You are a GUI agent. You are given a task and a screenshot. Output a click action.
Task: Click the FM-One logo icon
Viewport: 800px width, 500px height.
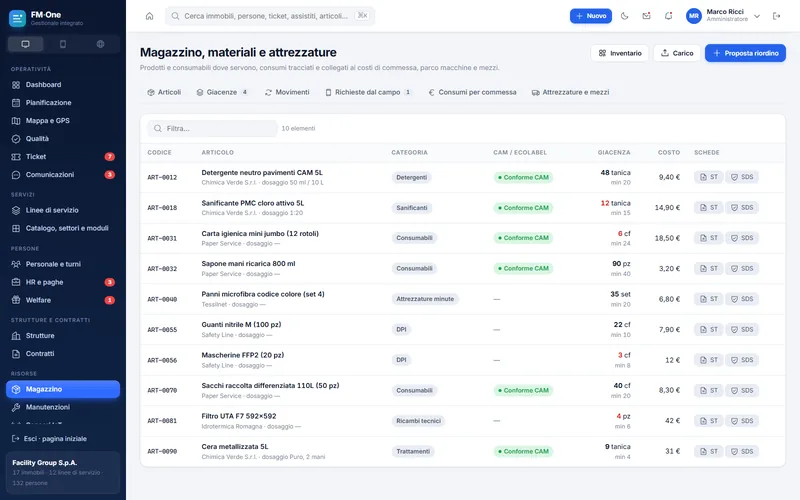click(x=17, y=18)
